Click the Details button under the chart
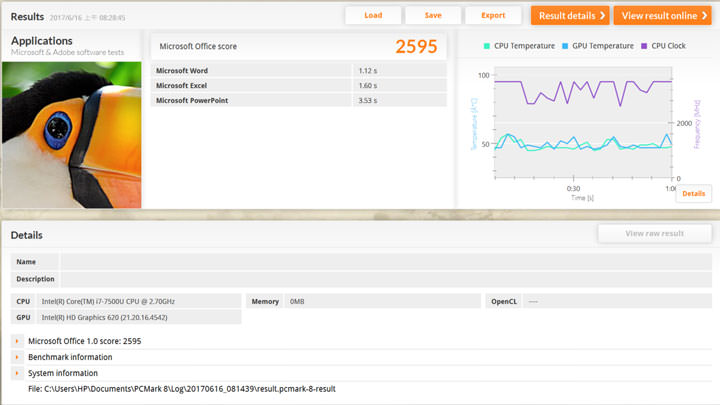This screenshot has width=720, height=405. [693, 193]
